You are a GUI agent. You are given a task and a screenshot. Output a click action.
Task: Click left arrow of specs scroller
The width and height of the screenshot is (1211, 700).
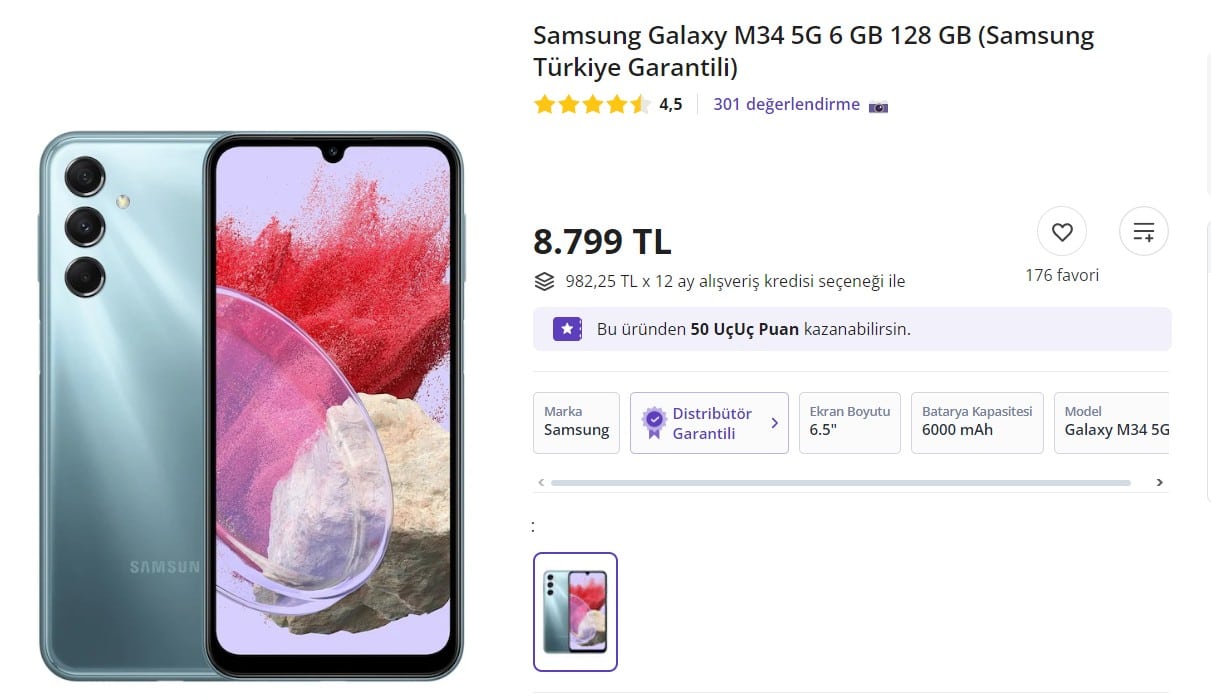(x=541, y=482)
